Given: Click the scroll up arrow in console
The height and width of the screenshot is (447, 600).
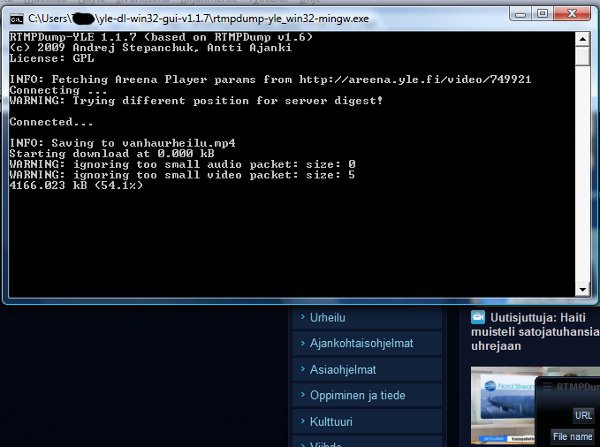Looking at the screenshot, I should pos(582,39).
